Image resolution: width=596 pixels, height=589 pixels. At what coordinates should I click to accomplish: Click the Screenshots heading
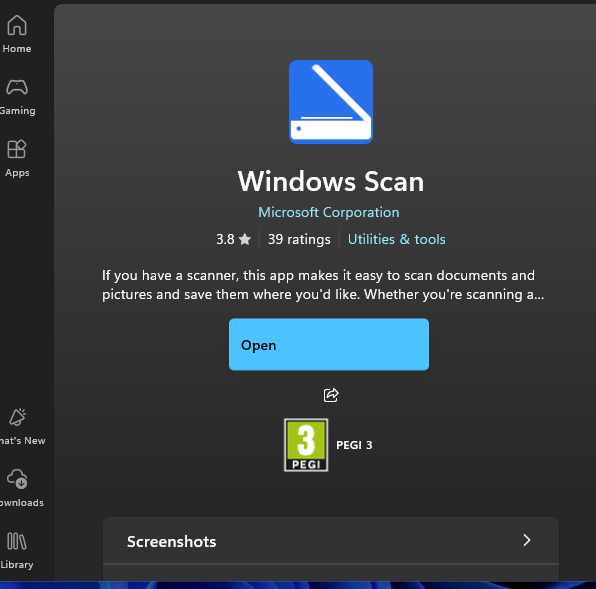point(171,542)
